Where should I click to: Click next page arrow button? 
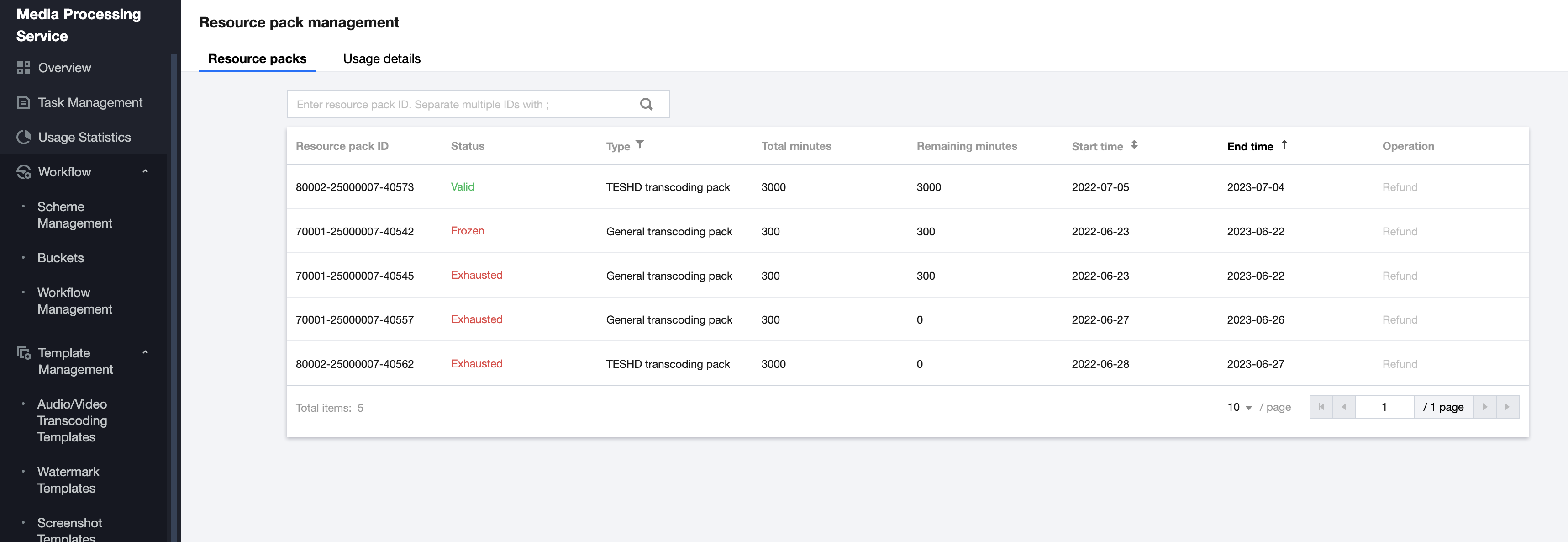[x=1484, y=407]
